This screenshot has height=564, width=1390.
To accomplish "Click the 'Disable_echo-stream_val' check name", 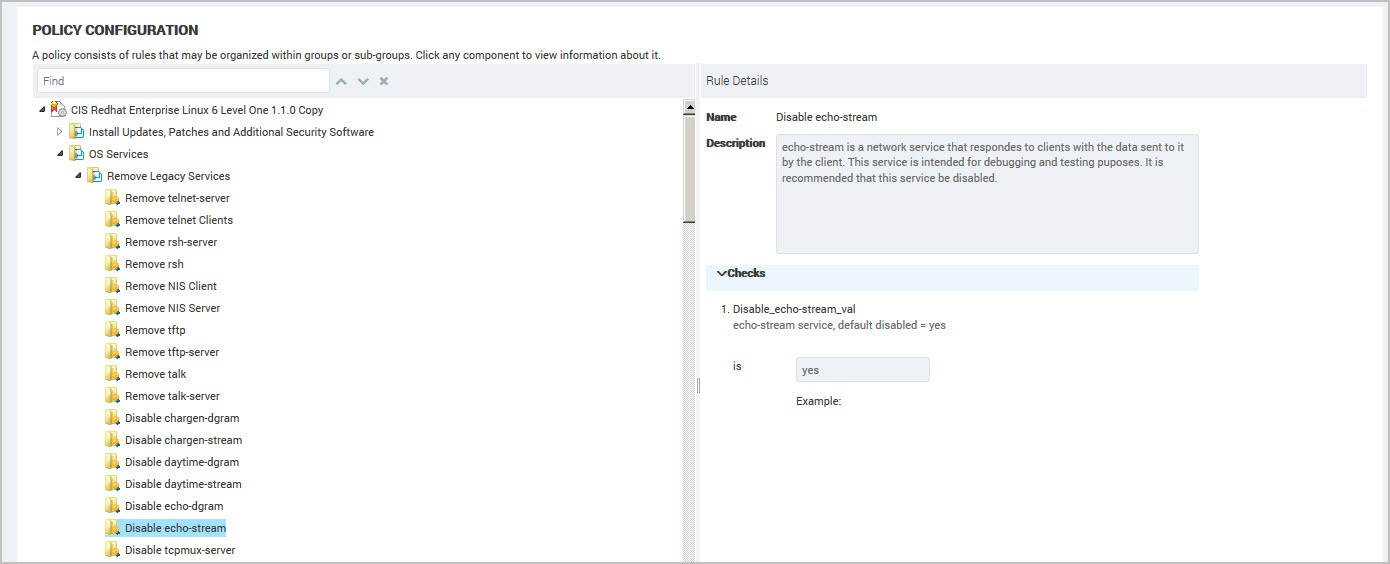I will pyautogui.click(x=794, y=309).
